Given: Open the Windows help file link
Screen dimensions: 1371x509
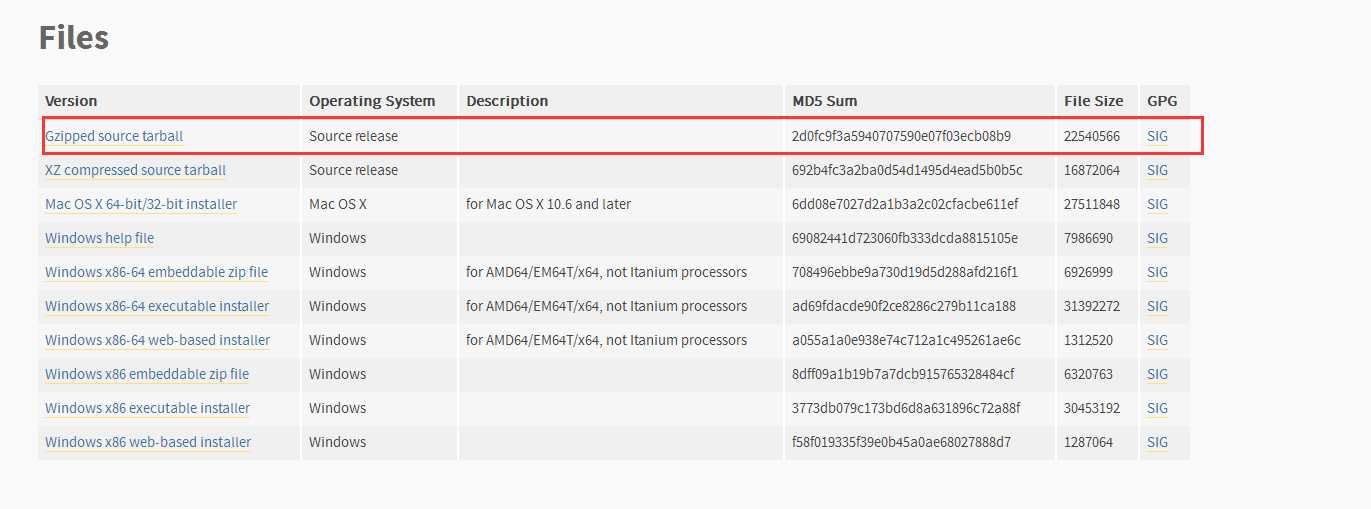Looking at the screenshot, I should click(99, 238).
